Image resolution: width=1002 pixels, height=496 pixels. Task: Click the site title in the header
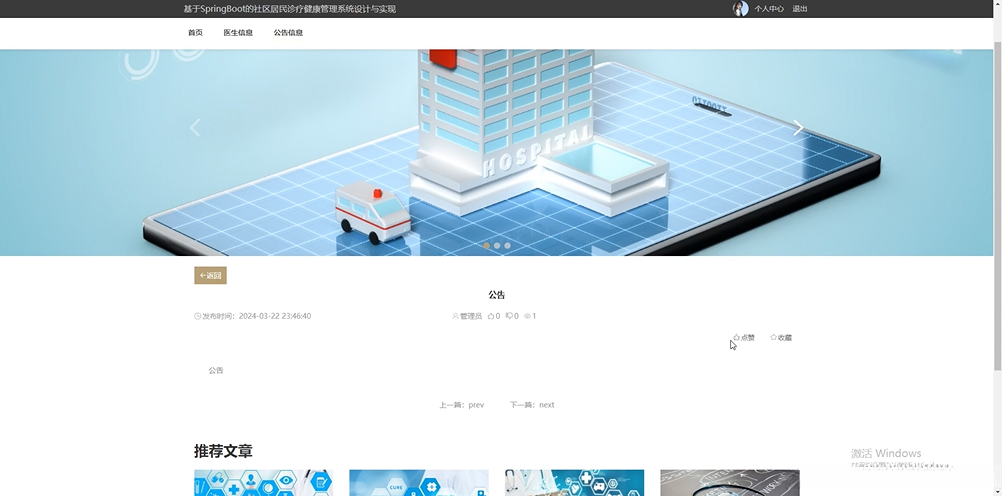tap(289, 9)
